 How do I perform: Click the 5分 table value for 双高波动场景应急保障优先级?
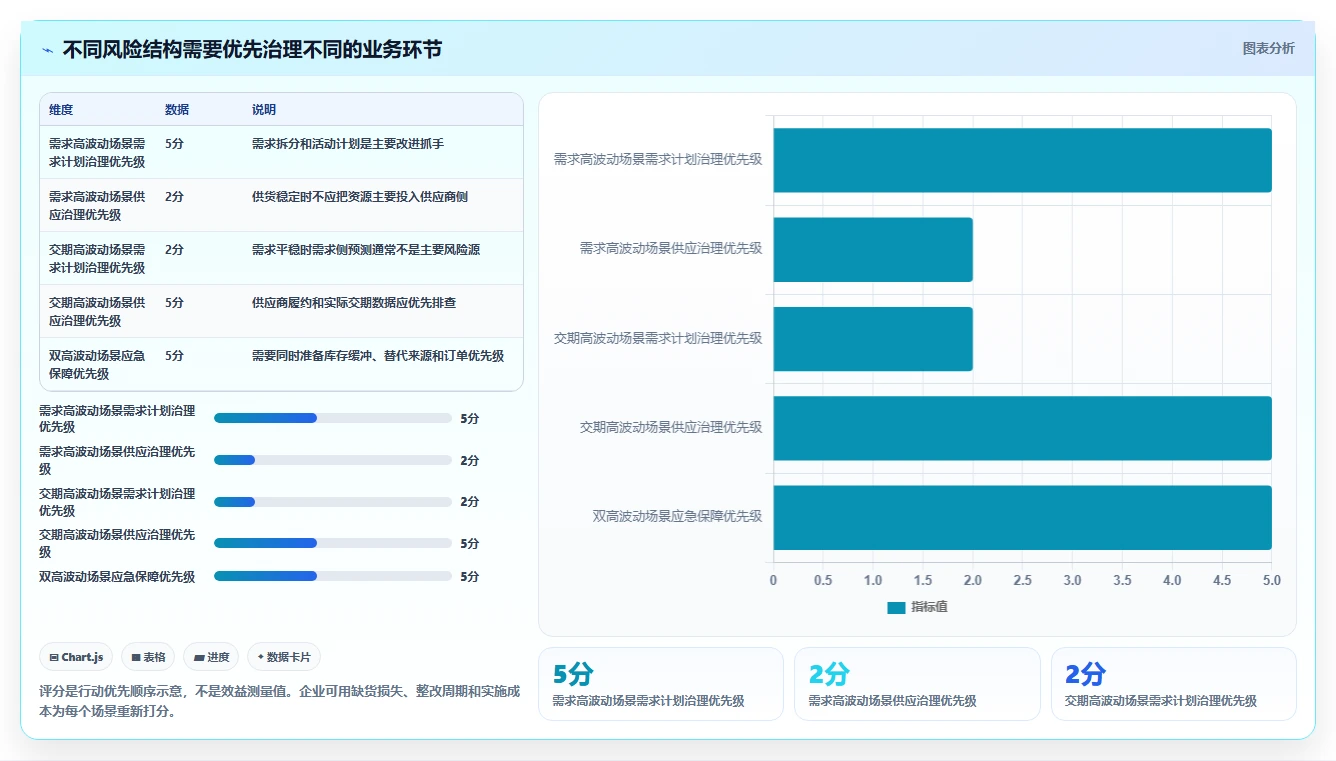pyautogui.click(x=174, y=356)
